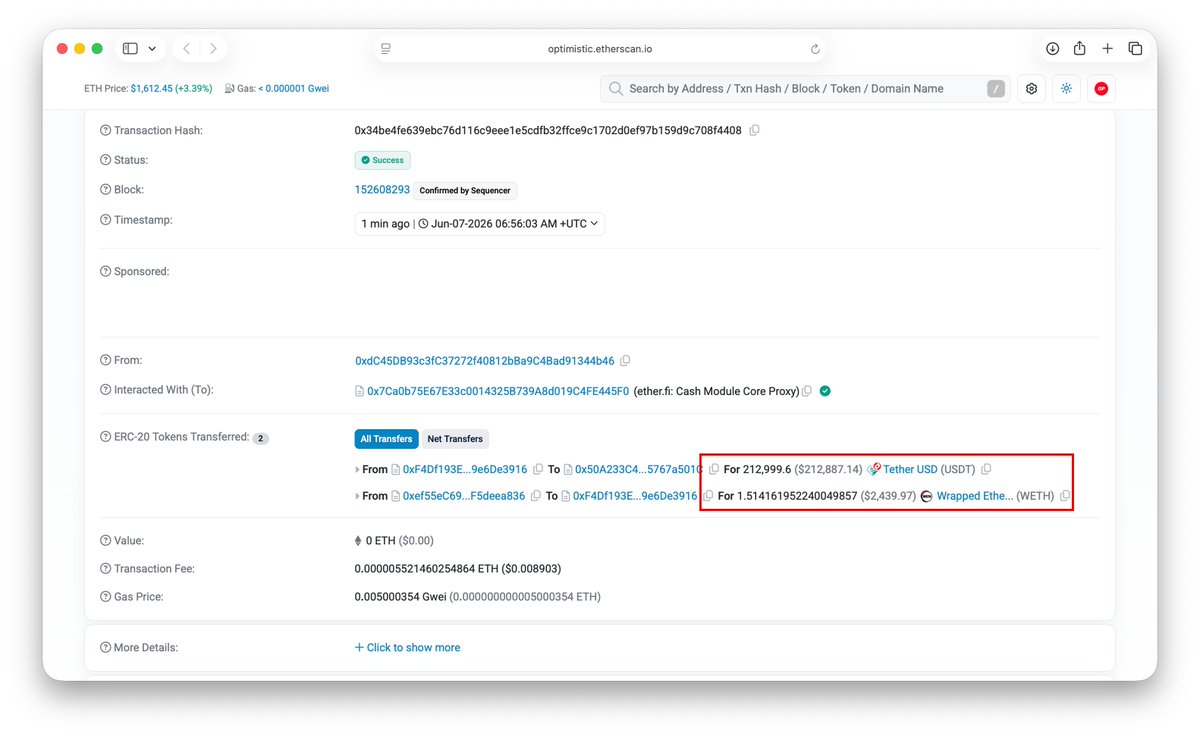
Task: Copy the Interacted With contract address
Action: (x=807, y=391)
